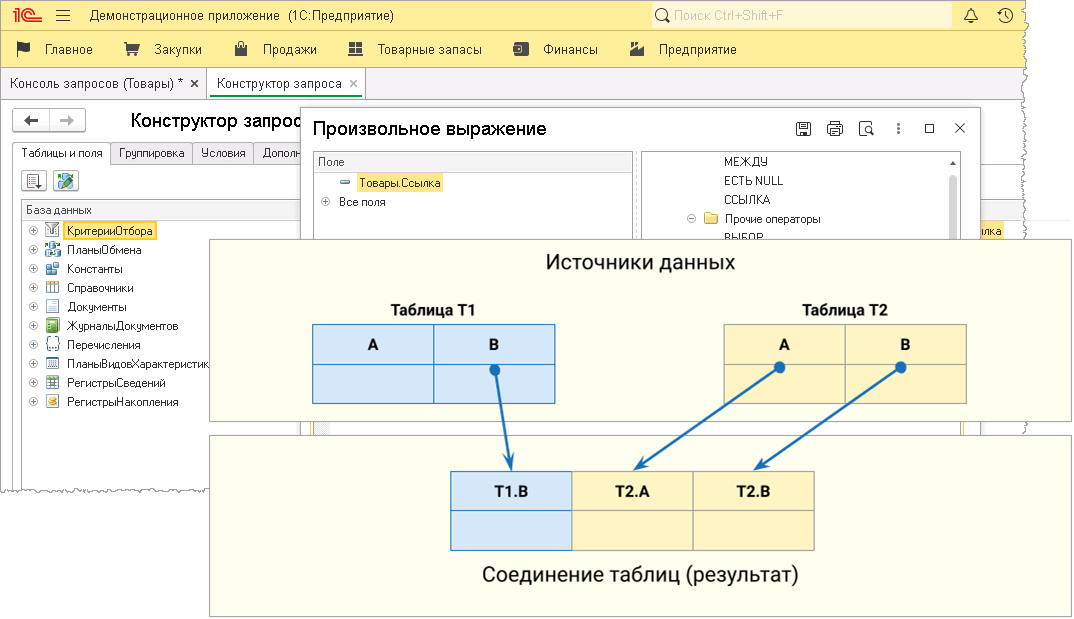
Task: Open the Товарные запасы section
Action: tap(415, 49)
